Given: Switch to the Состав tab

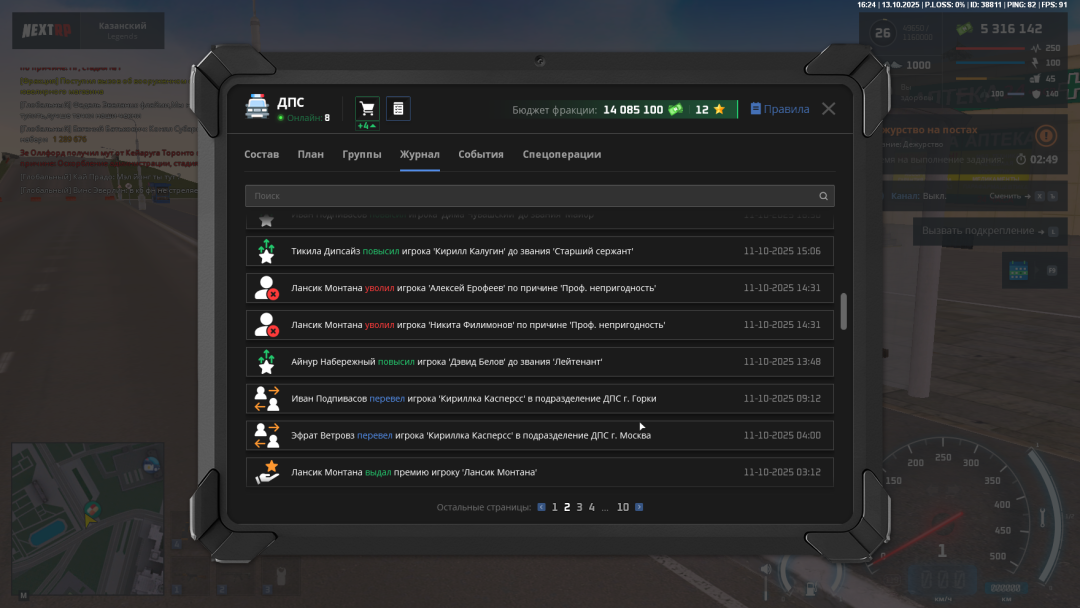Looking at the screenshot, I should click(x=262, y=155).
